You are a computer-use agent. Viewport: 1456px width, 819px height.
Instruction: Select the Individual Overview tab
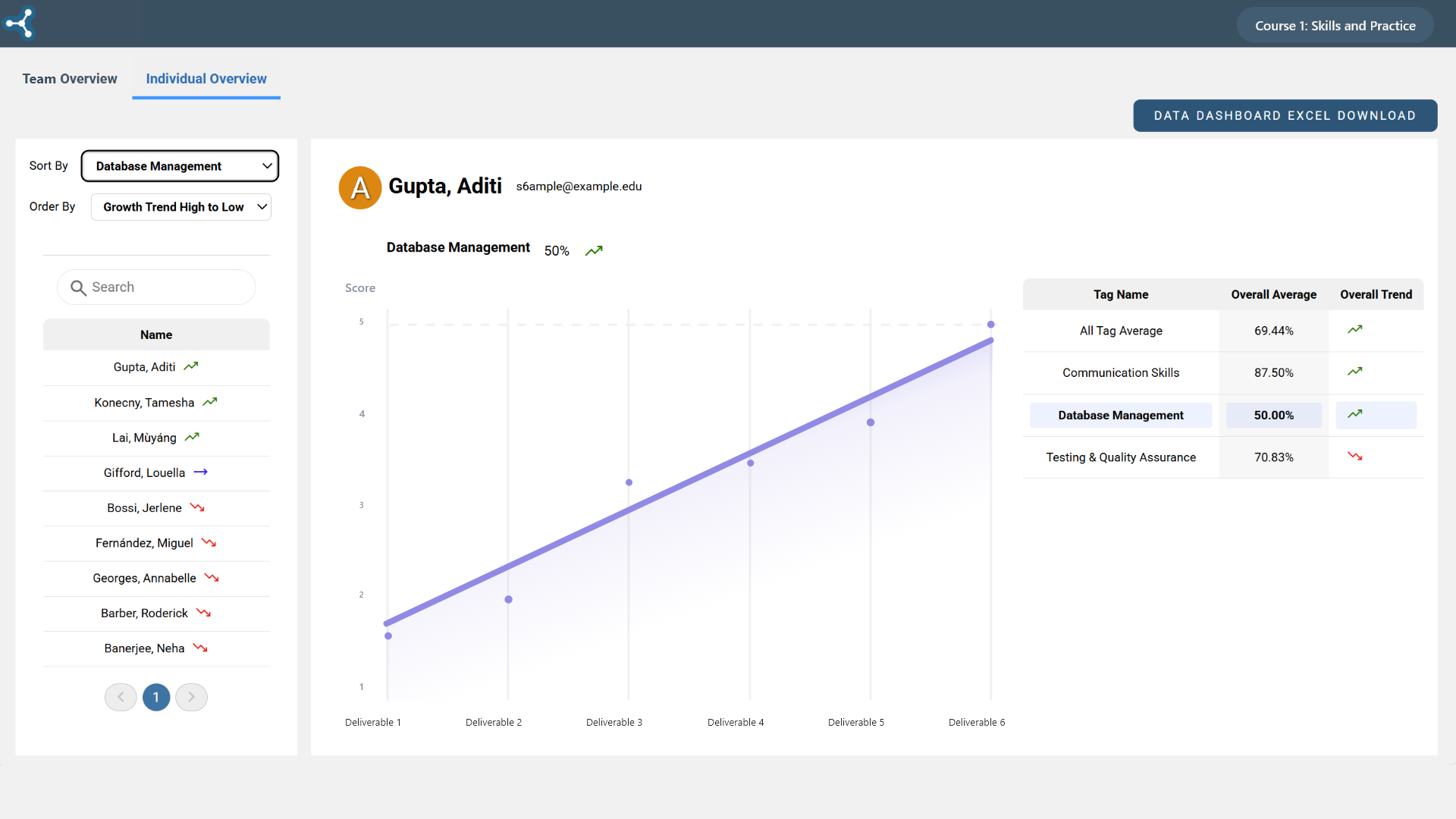tap(206, 79)
